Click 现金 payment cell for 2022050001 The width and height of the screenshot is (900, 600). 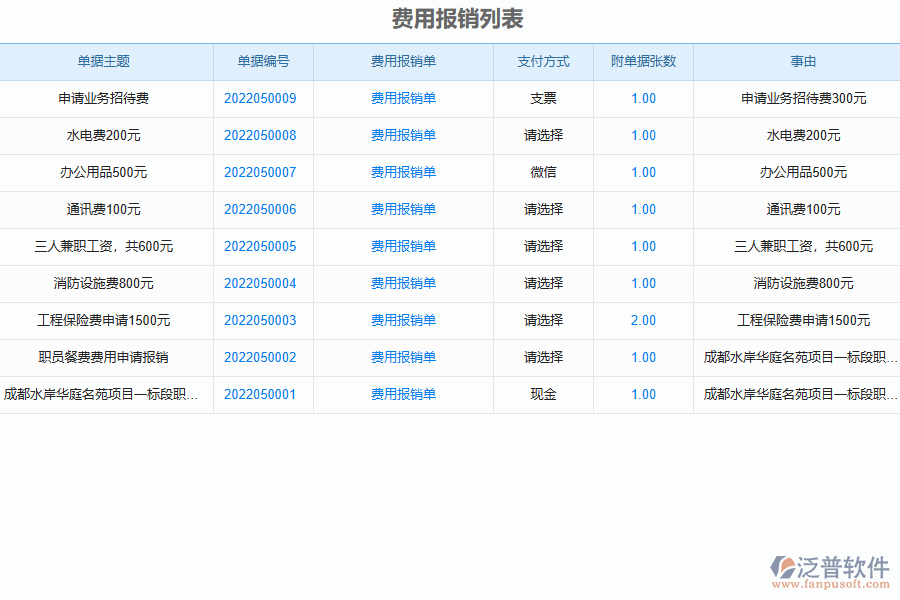tap(543, 394)
